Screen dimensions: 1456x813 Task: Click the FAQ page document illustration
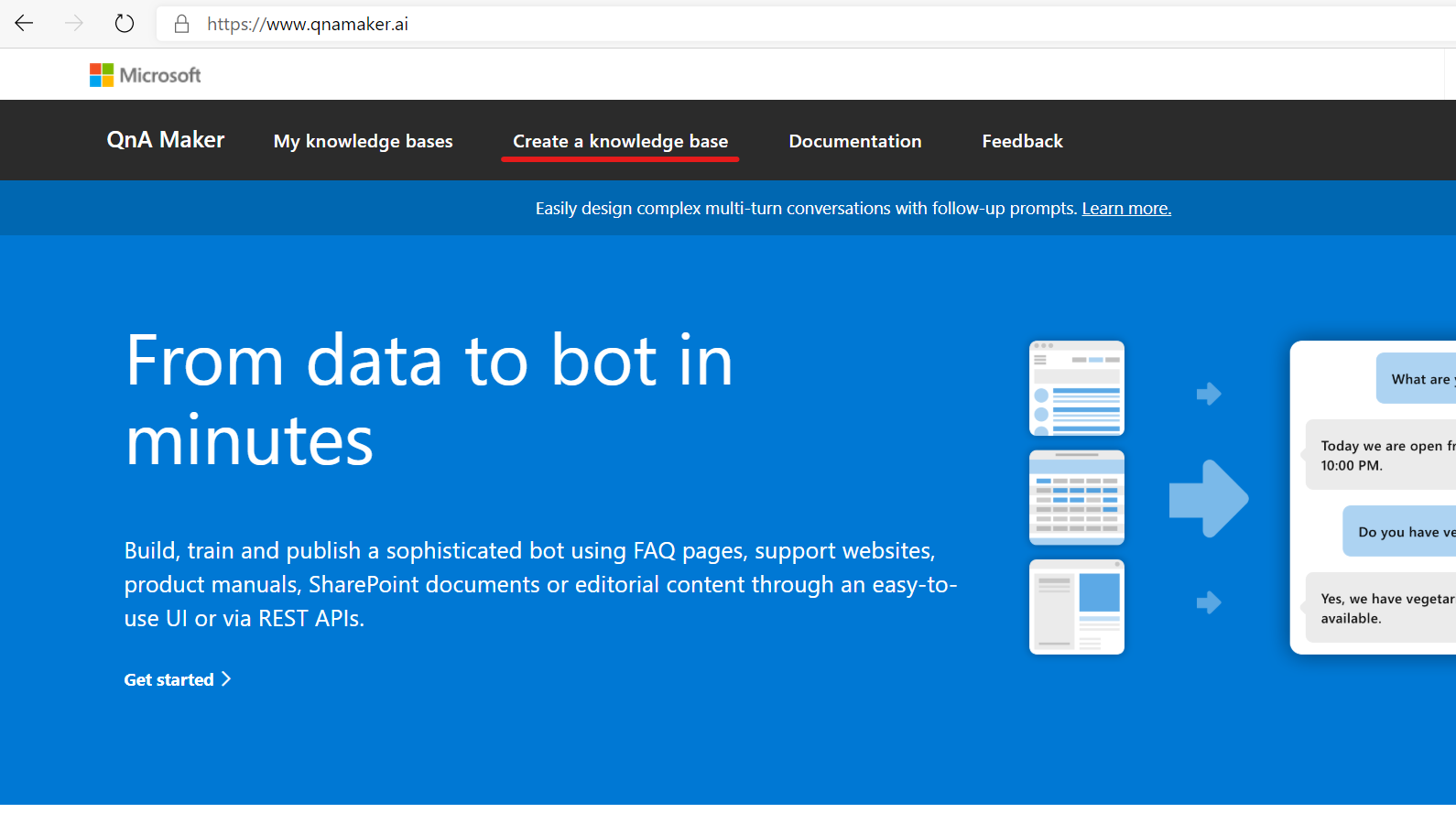coord(1077,388)
